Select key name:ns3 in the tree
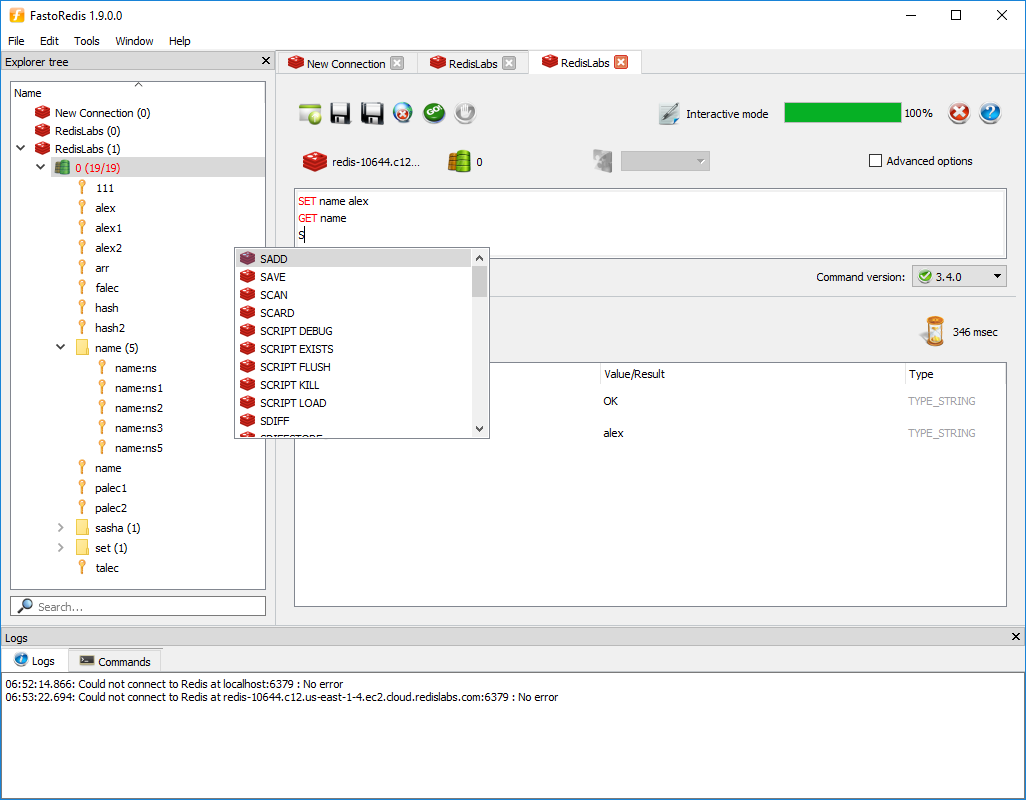 point(139,428)
